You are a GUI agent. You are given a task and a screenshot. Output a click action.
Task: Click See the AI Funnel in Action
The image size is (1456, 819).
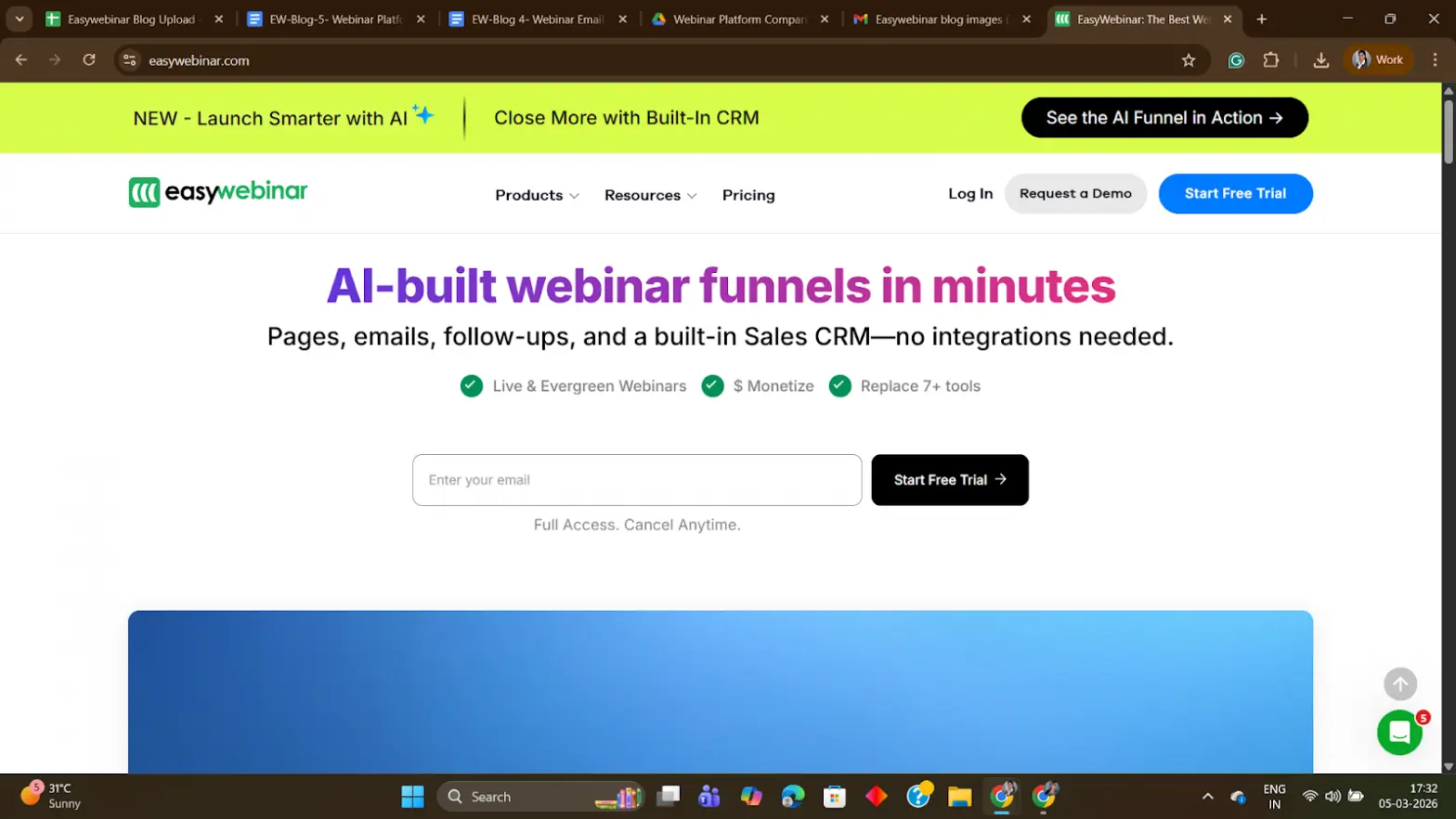[1164, 118]
